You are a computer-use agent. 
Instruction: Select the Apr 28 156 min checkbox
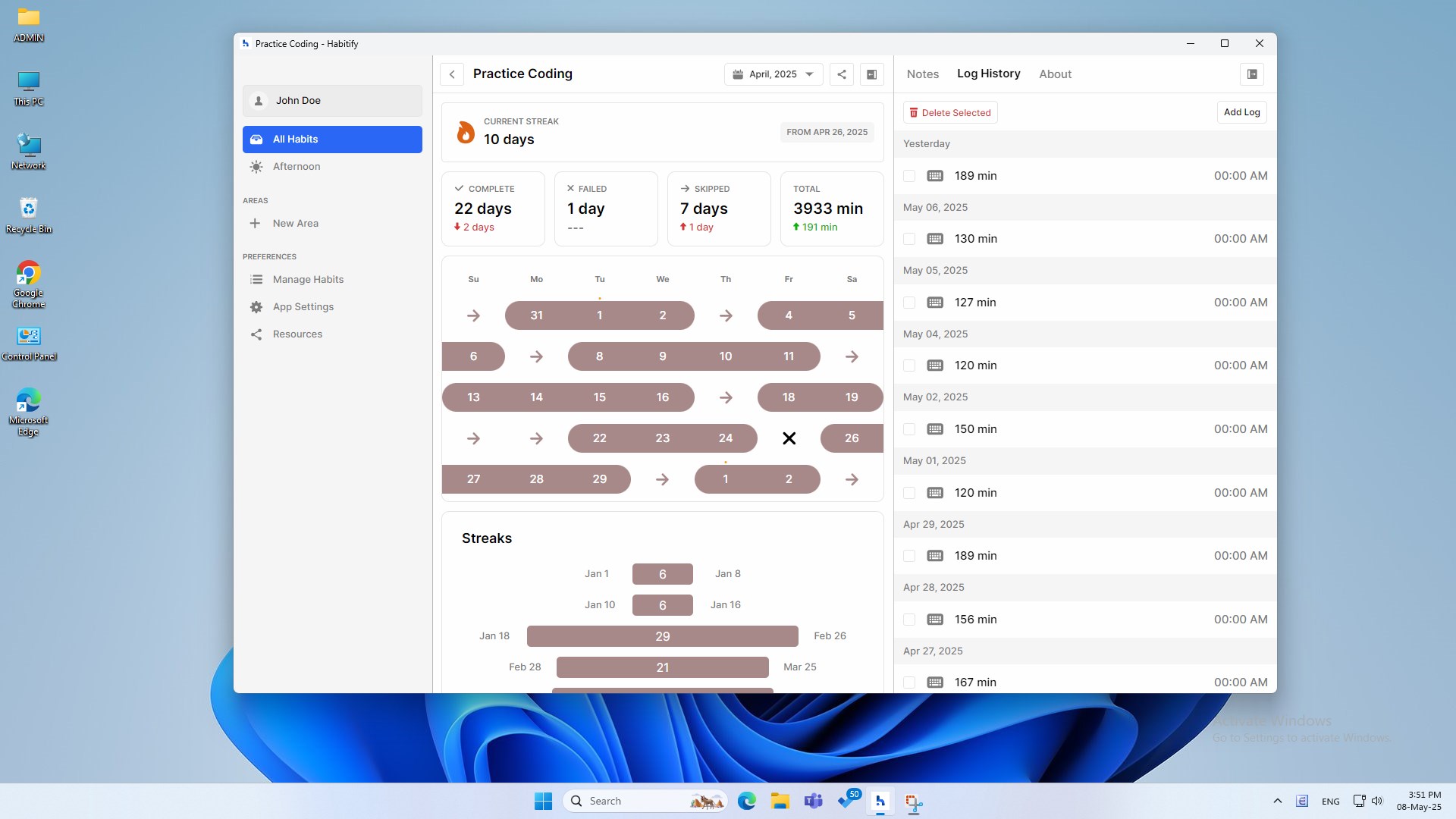tap(909, 620)
